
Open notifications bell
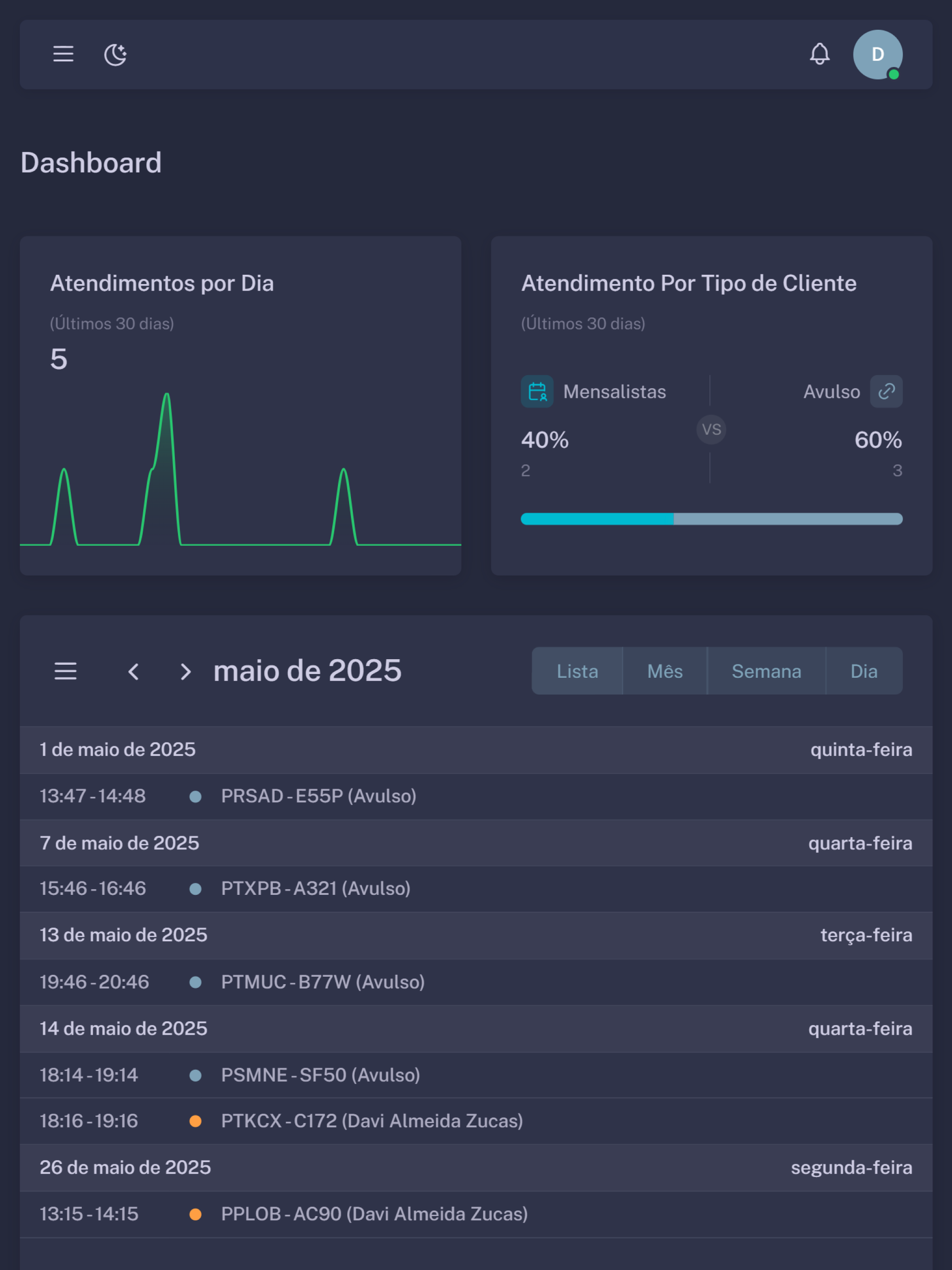[x=820, y=54]
